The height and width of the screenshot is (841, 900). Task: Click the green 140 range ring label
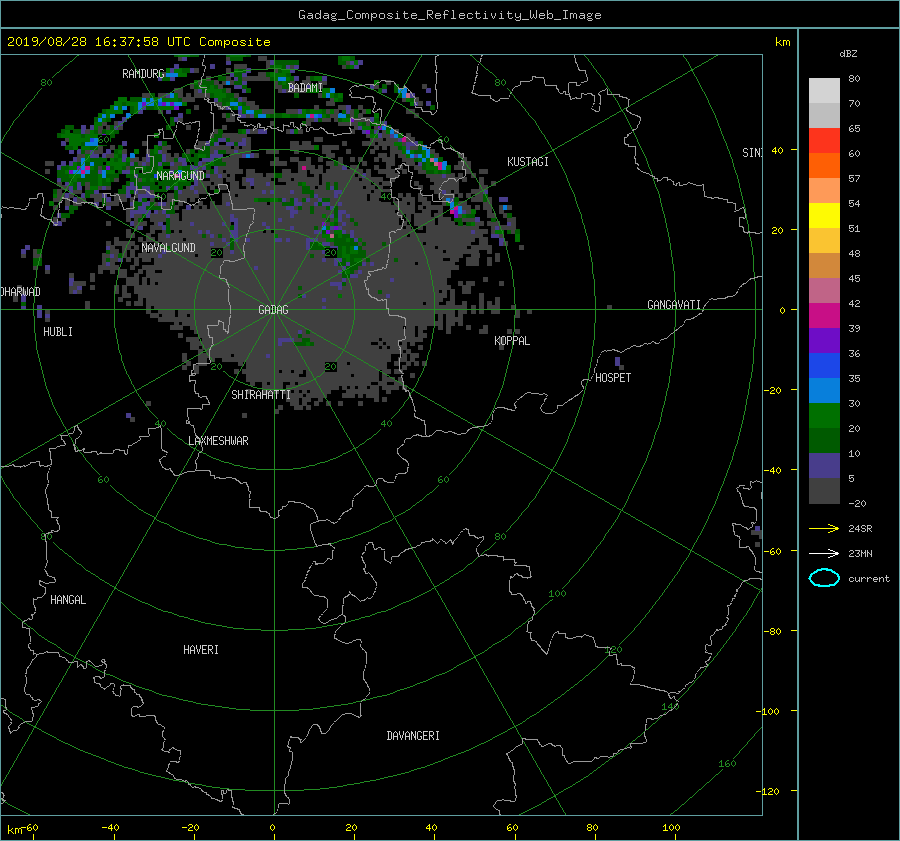pos(670,707)
